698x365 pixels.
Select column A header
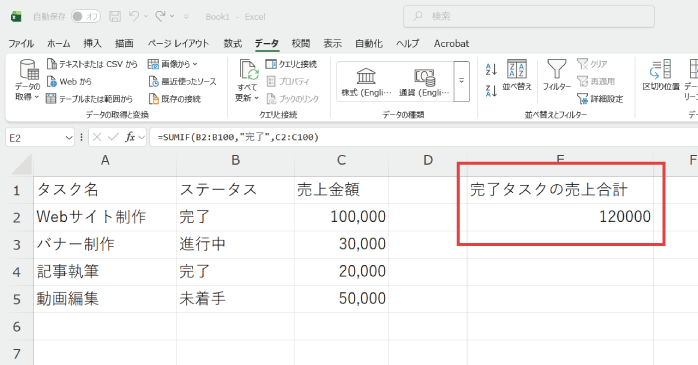[105, 160]
